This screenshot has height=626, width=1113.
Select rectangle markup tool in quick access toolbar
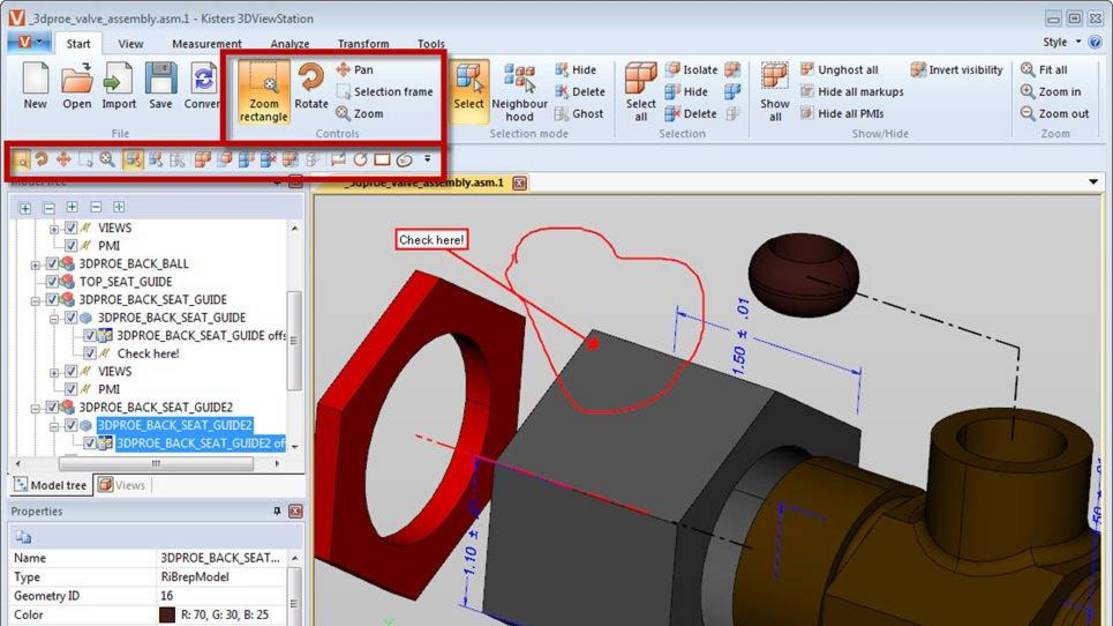click(382, 160)
